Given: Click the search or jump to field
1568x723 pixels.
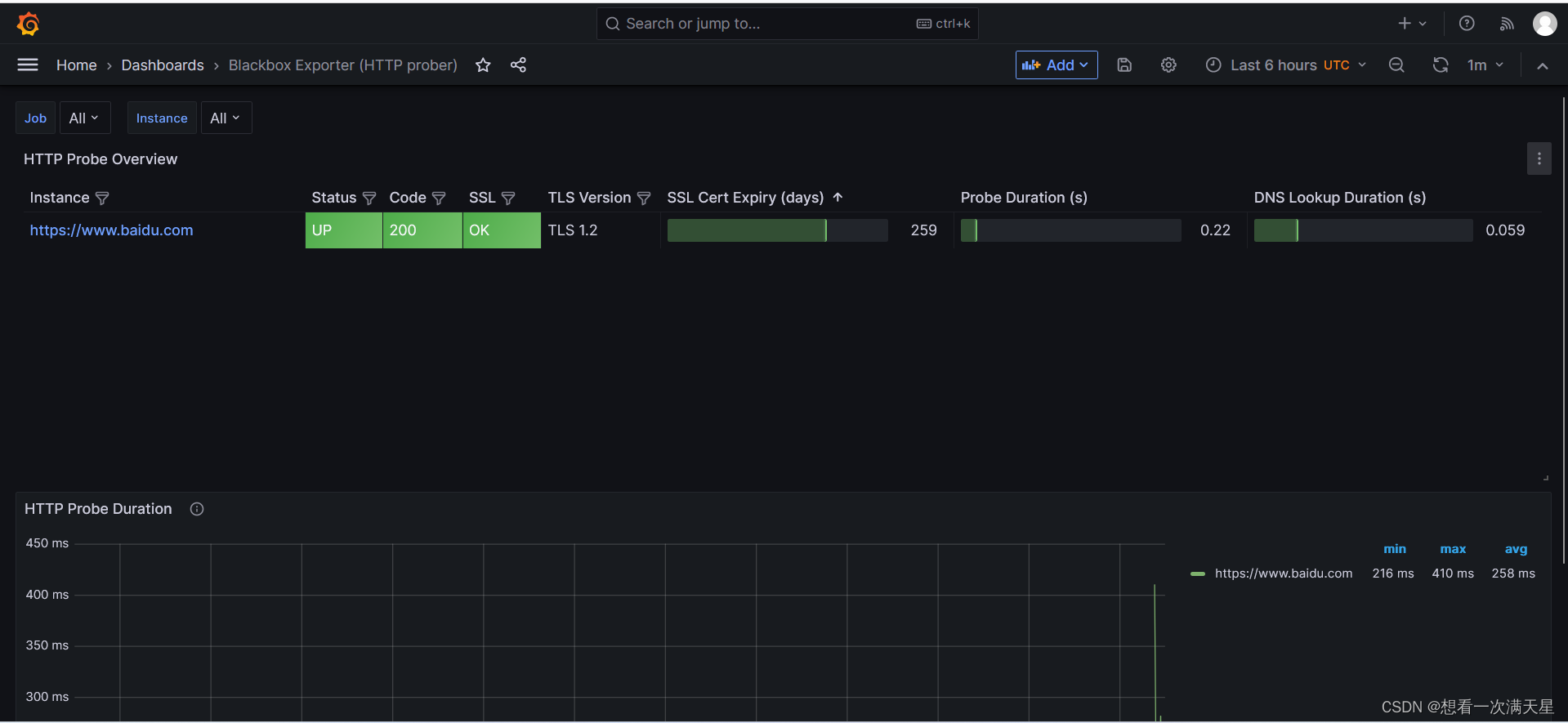Looking at the screenshot, I should [787, 24].
